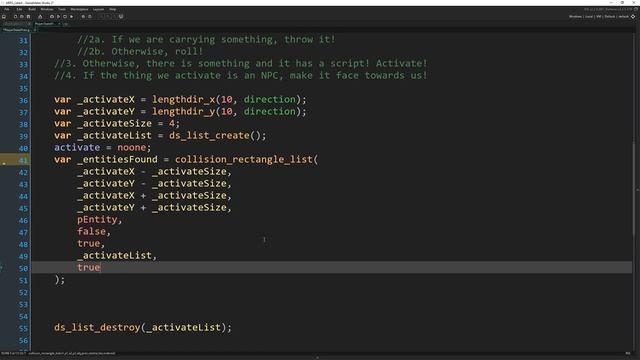This screenshot has width=640, height=360.
Task: Click '_activateSize = 4;' on line 38
Action: coord(128,123)
